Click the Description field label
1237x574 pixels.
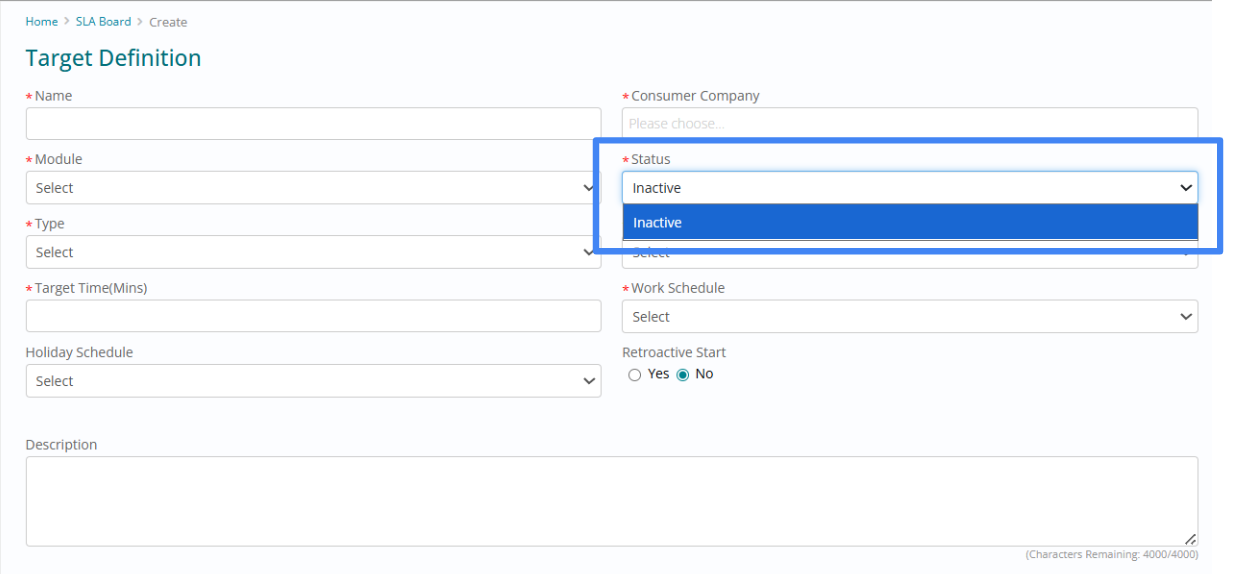pos(62,445)
